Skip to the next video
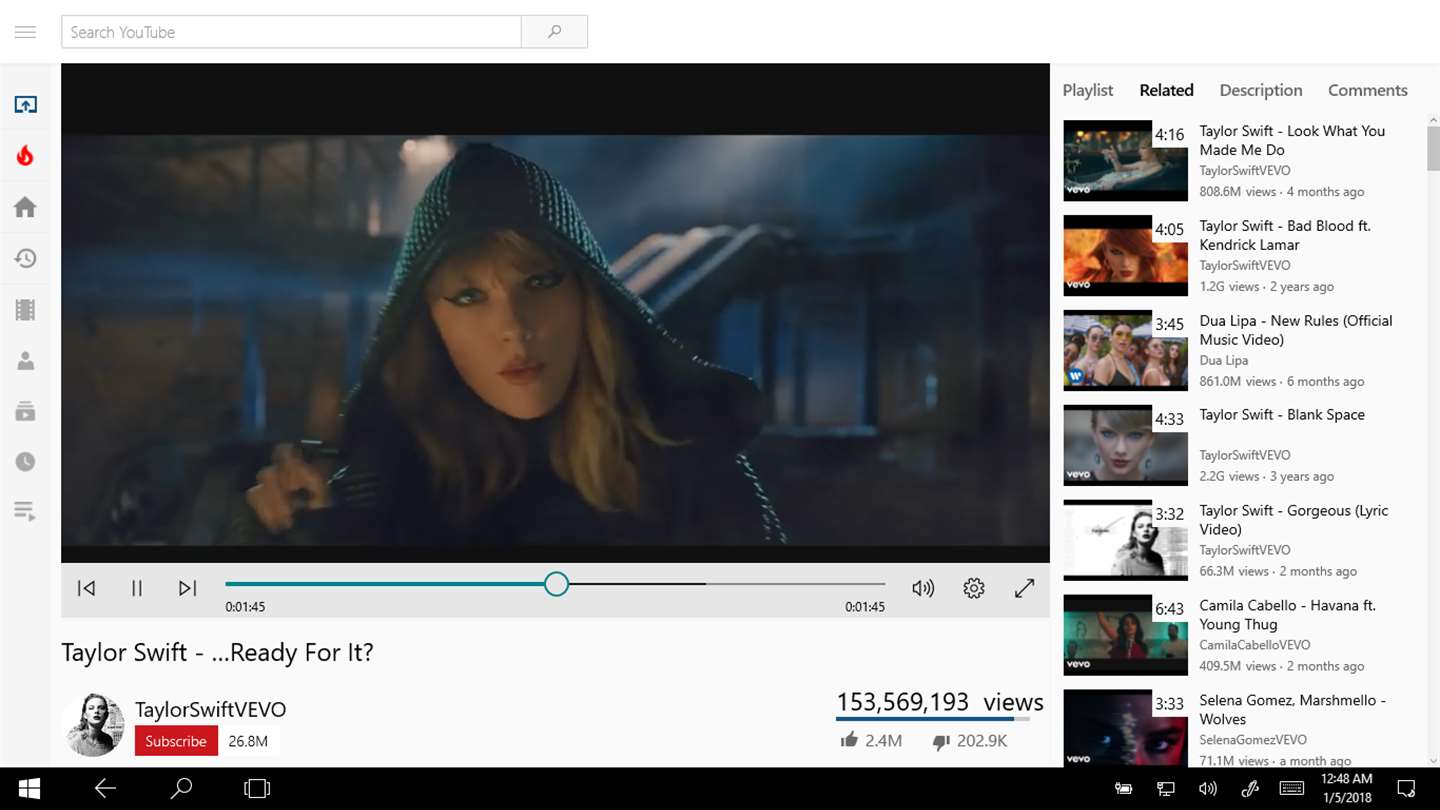The image size is (1440, 810). pyautogui.click(x=187, y=588)
